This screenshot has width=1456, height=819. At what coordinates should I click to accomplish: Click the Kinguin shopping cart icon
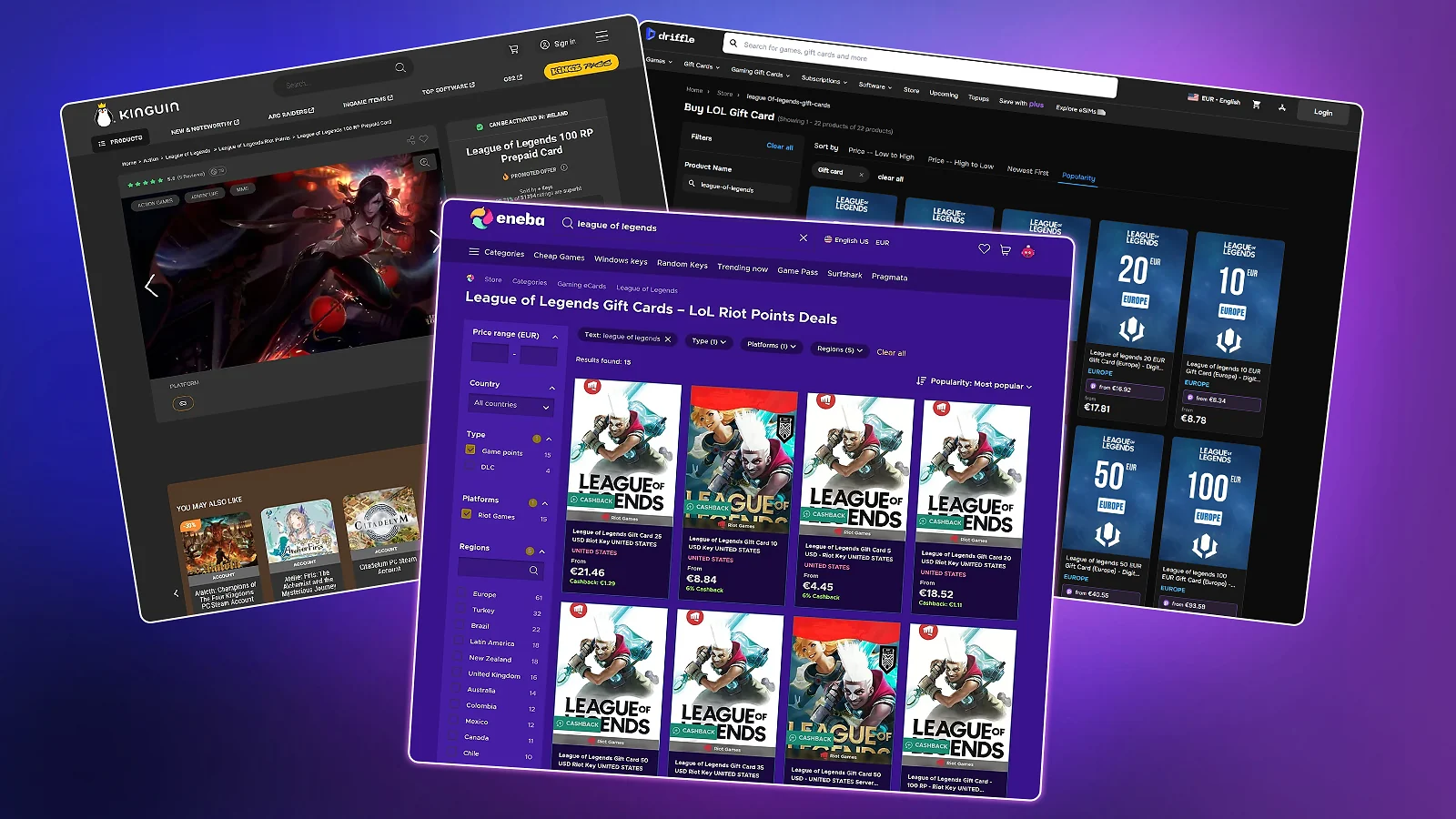coord(512,48)
